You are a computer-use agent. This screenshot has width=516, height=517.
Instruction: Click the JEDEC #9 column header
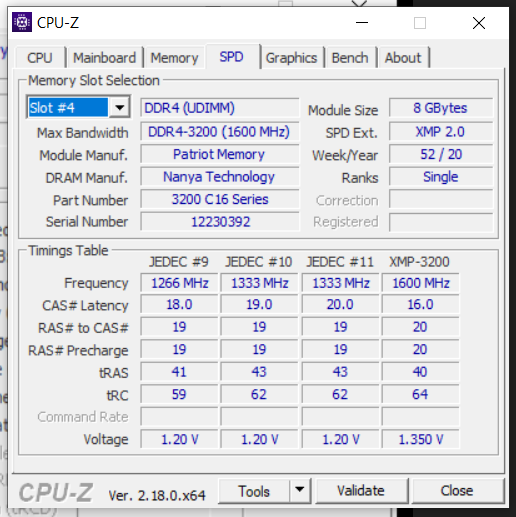pos(179,262)
